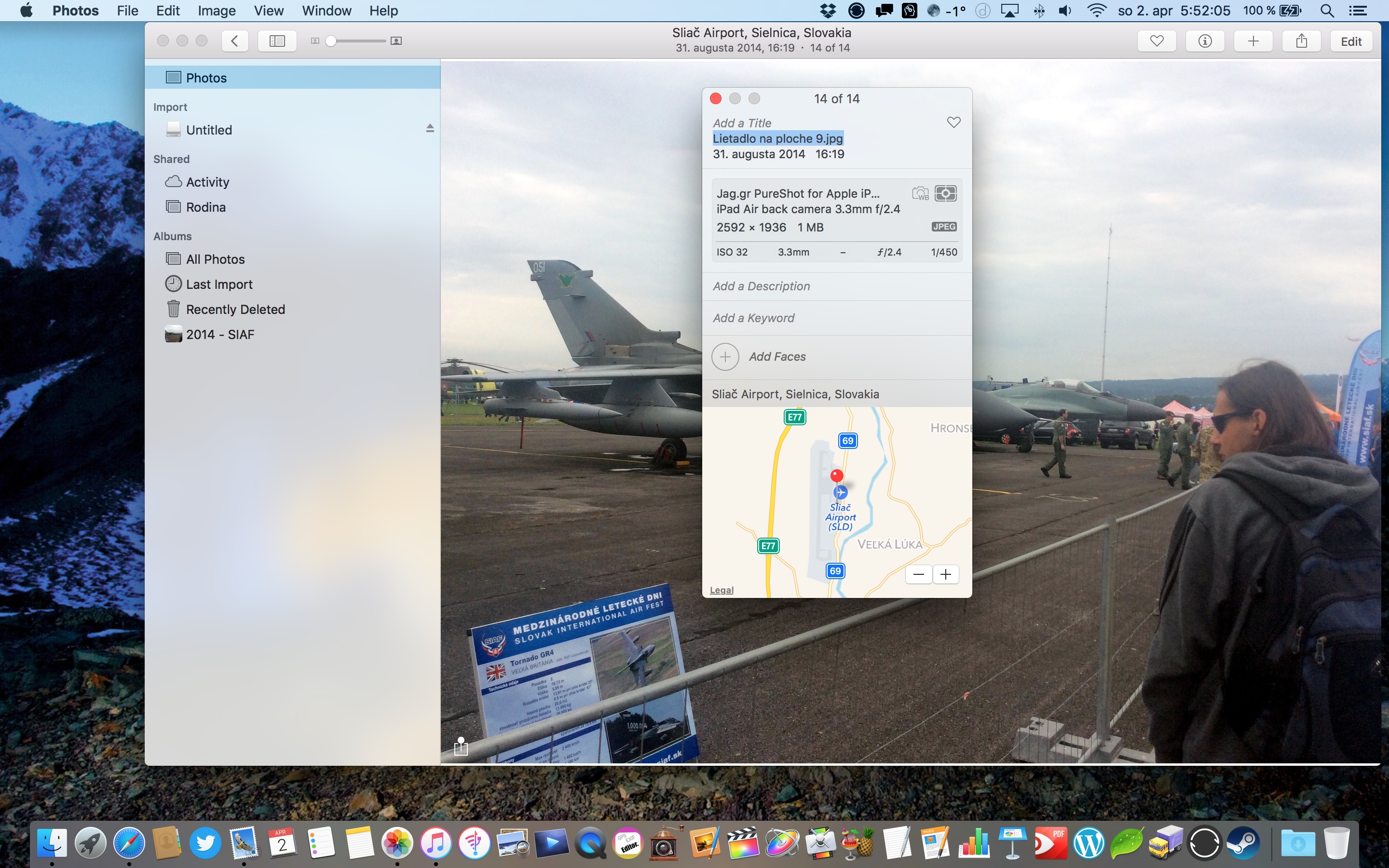Click the Add-to plus toolbar button

click(1253, 41)
